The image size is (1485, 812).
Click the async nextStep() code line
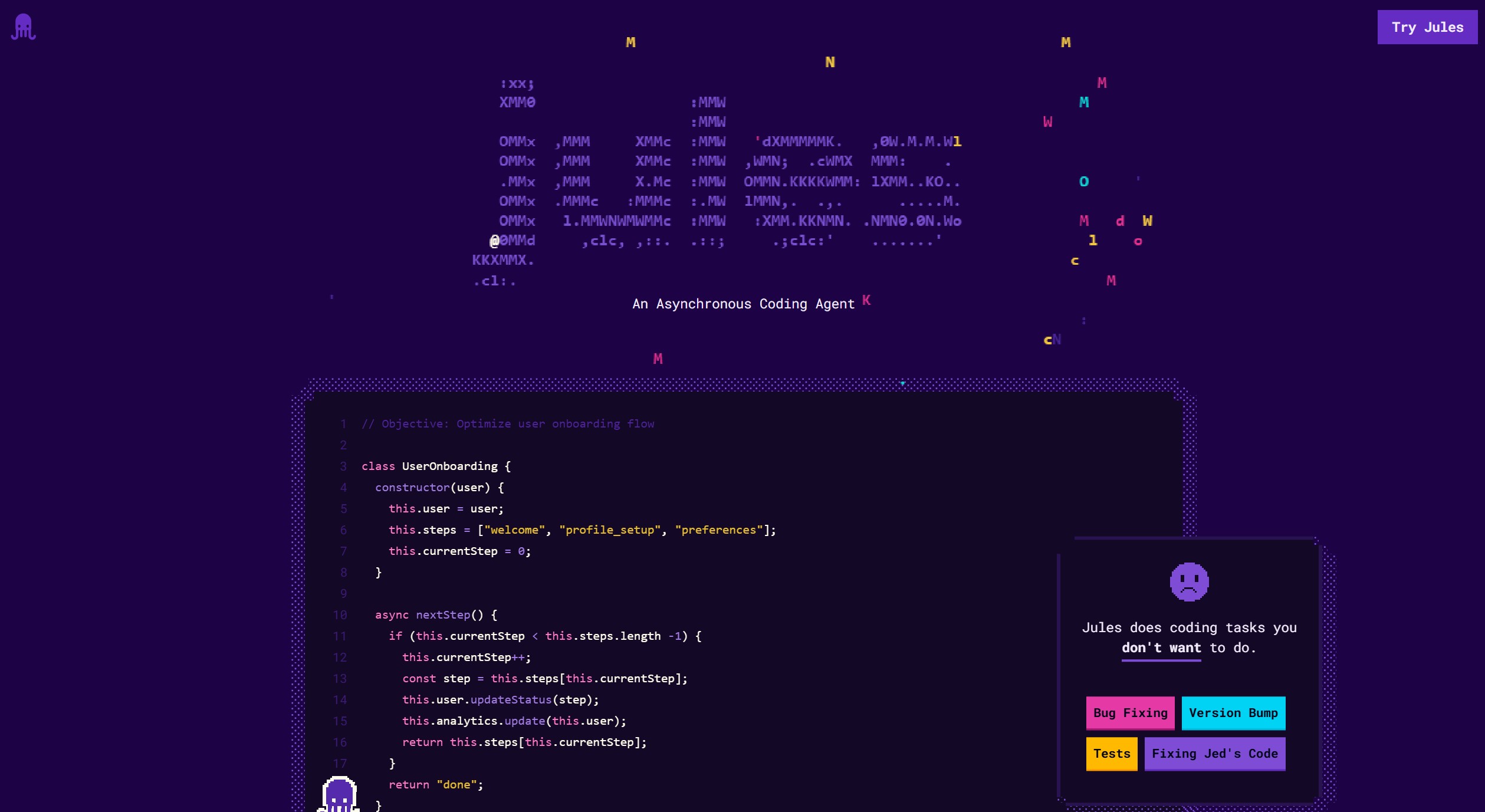pyautogui.click(x=436, y=615)
